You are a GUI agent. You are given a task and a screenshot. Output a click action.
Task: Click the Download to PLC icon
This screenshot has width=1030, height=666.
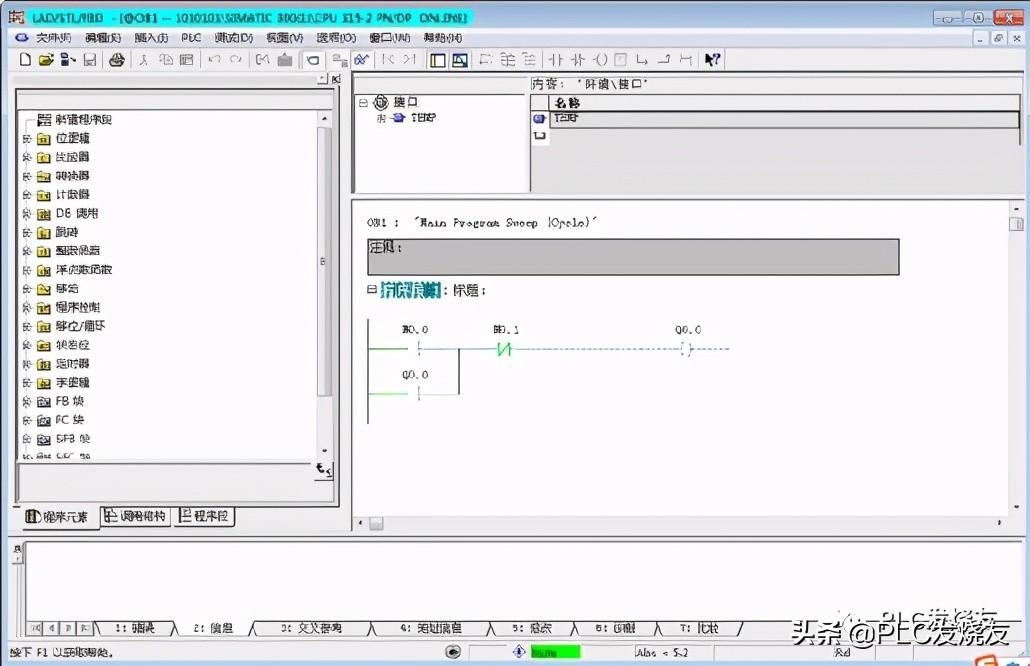click(x=284, y=60)
